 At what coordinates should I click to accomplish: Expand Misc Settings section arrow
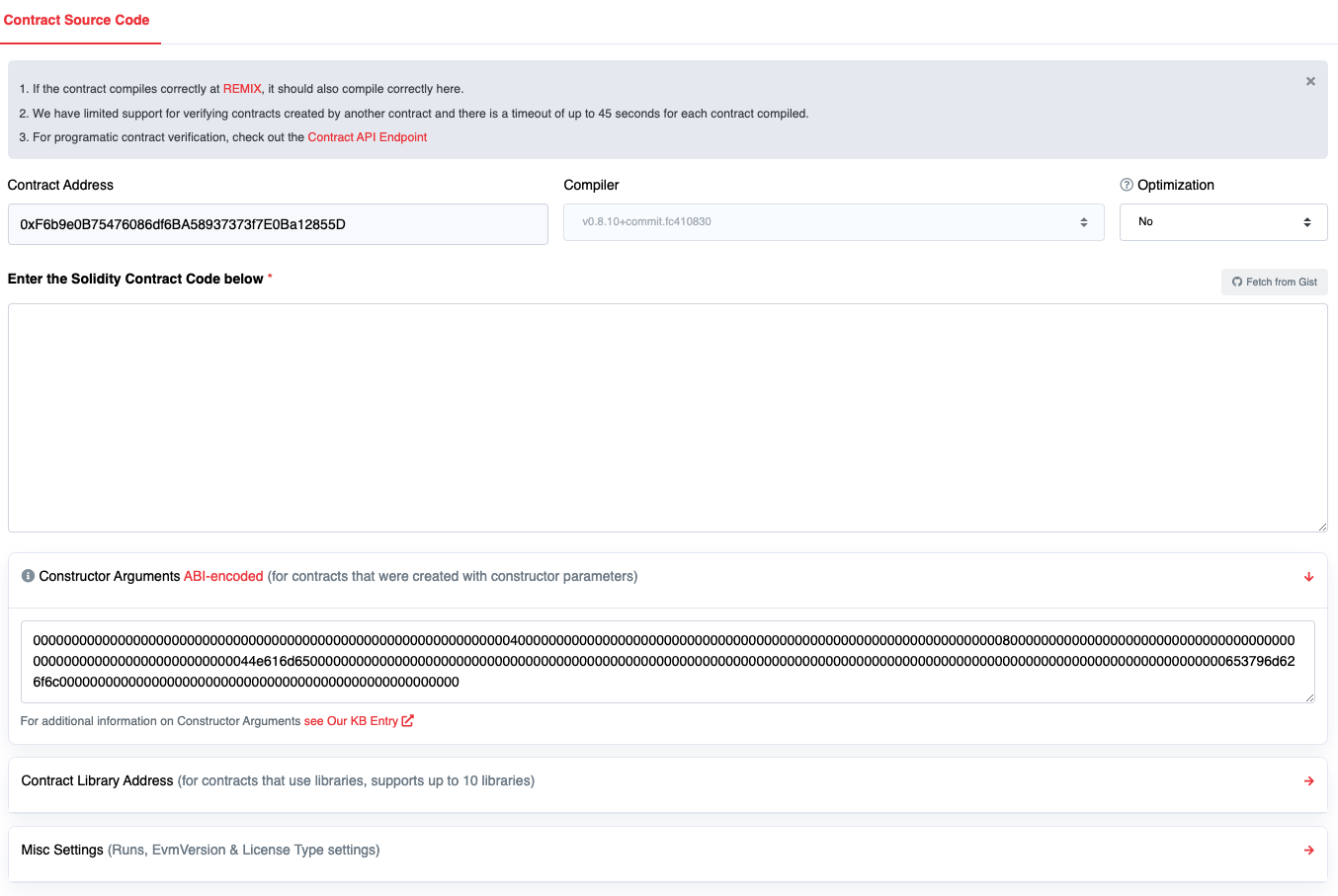pos(1308,851)
